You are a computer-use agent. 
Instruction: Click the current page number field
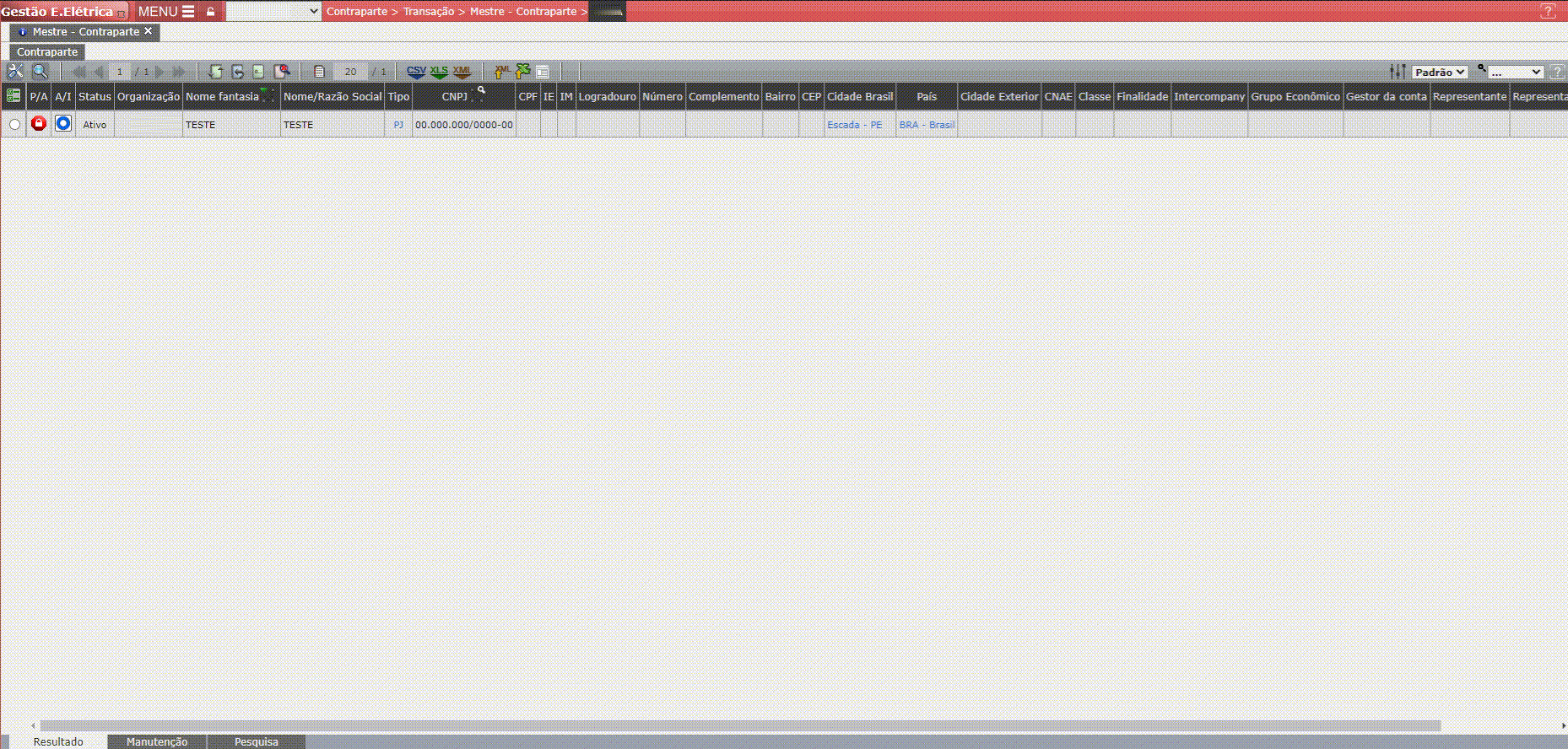tap(120, 72)
